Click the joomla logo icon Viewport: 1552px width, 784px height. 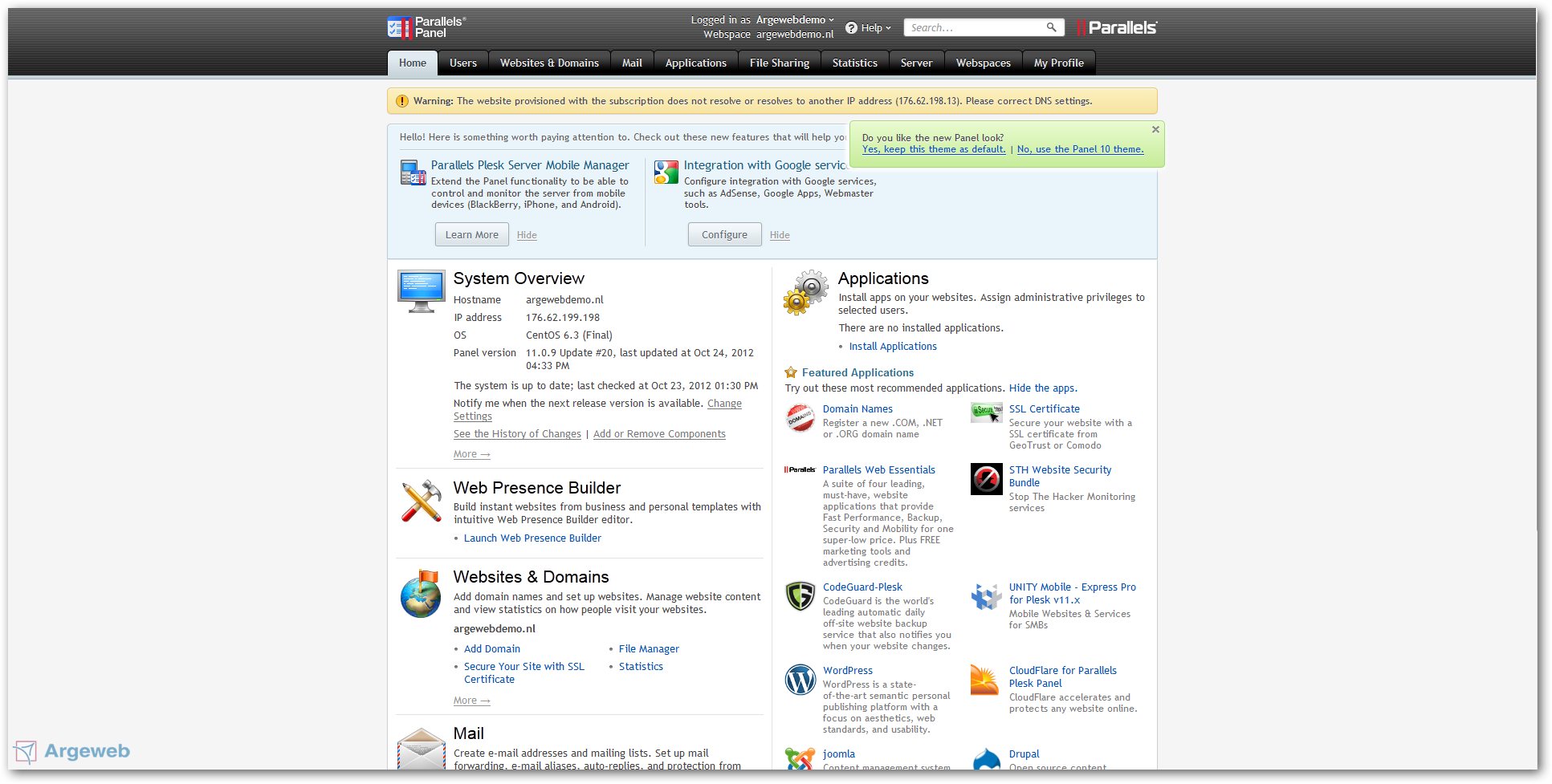coord(800,758)
